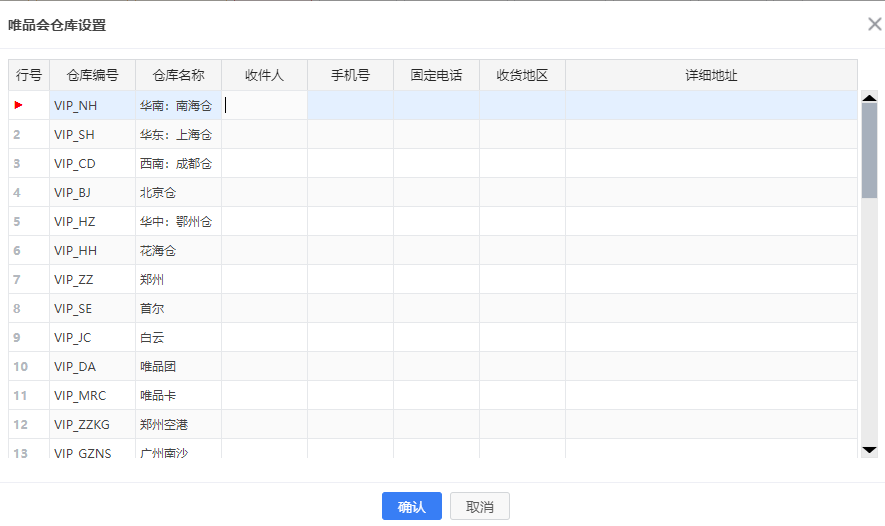Click the 唯品团 name cell

[178, 366]
